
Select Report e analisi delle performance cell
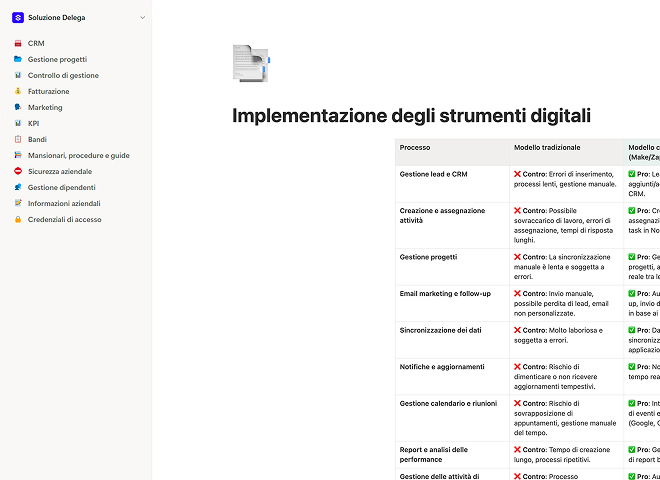coord(452,455)
